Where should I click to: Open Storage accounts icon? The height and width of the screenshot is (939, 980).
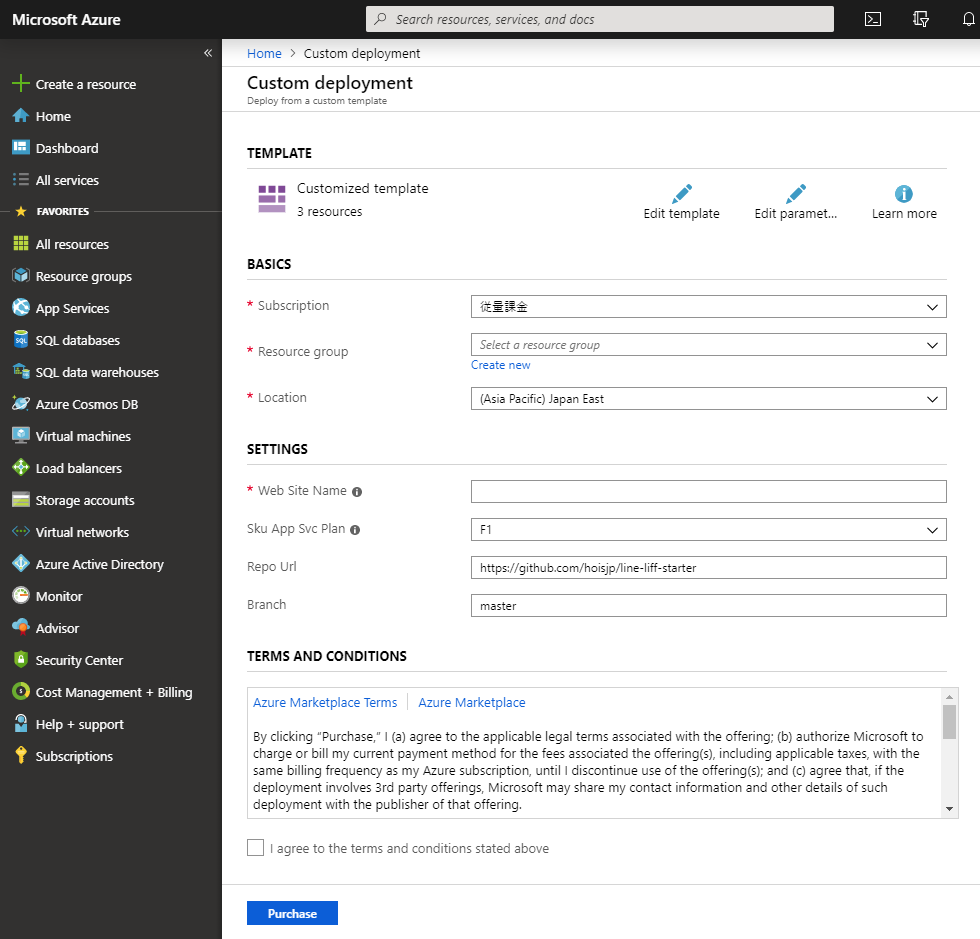tap(21, 500)
